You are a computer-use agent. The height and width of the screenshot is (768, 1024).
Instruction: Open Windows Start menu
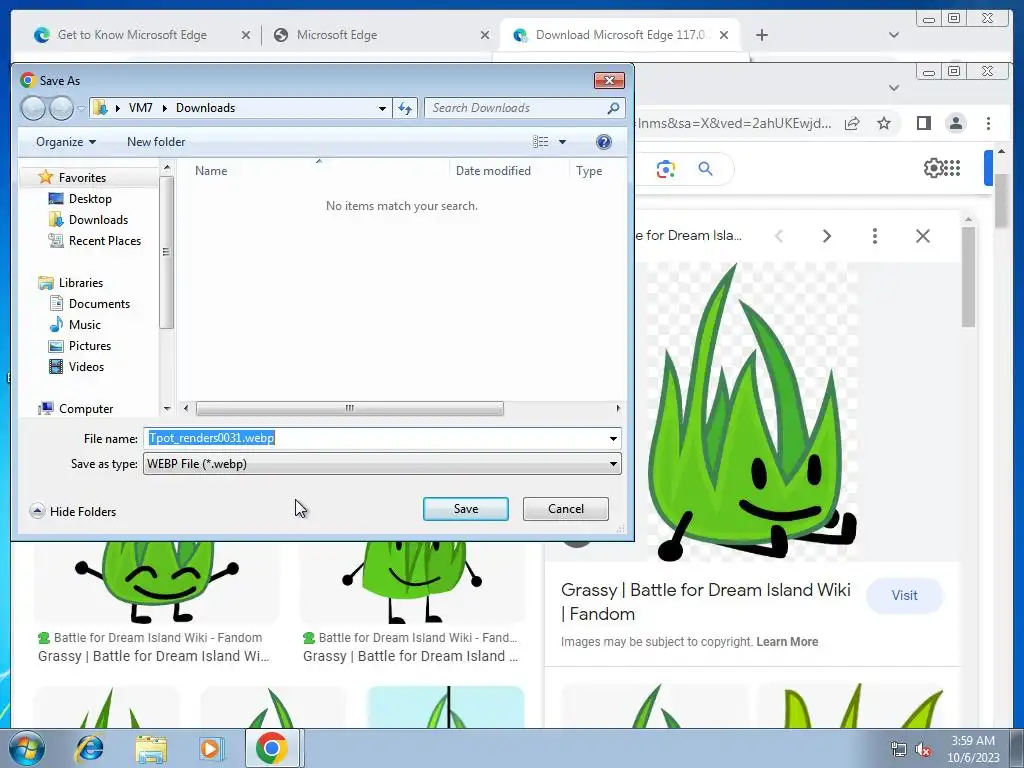[x=26, y=748]
